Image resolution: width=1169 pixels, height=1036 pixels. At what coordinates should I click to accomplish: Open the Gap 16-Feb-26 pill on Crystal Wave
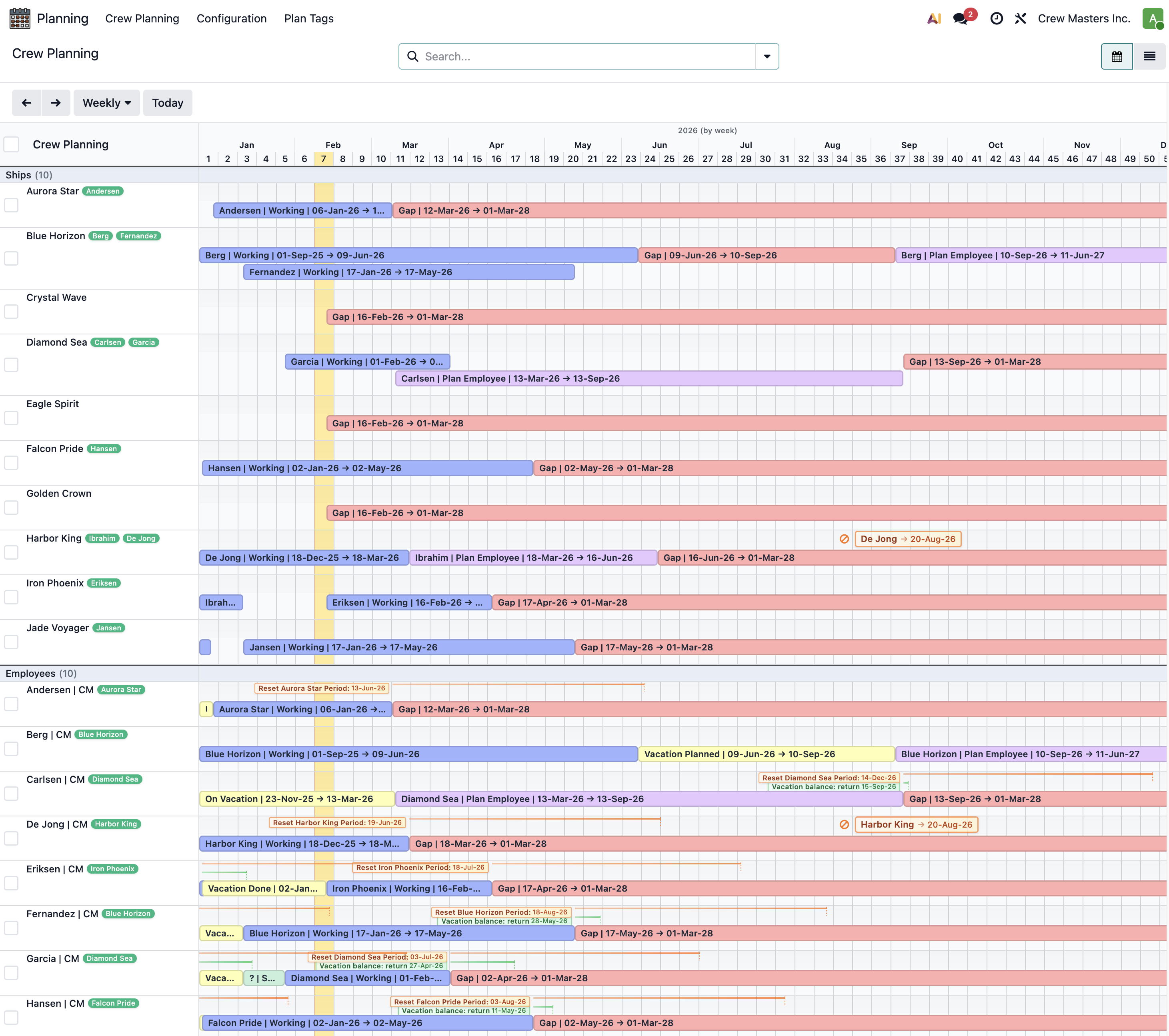(x=747, y=317)
